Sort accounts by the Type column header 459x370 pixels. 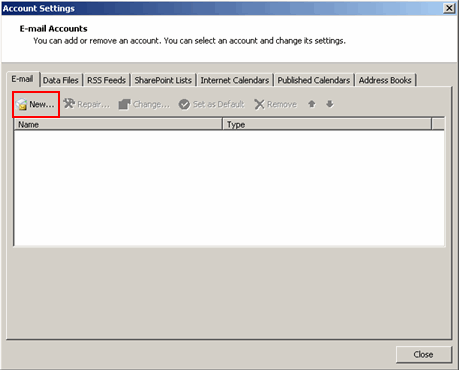[x=327, y=124]
